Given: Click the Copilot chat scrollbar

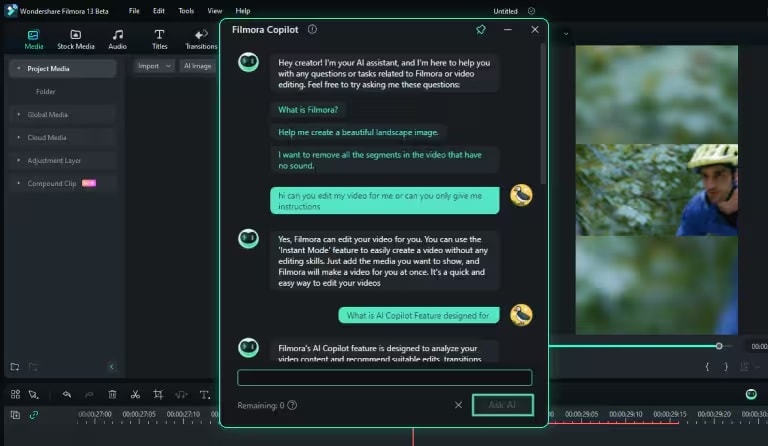Looking at the screenshot, I should tap(542, 115).
